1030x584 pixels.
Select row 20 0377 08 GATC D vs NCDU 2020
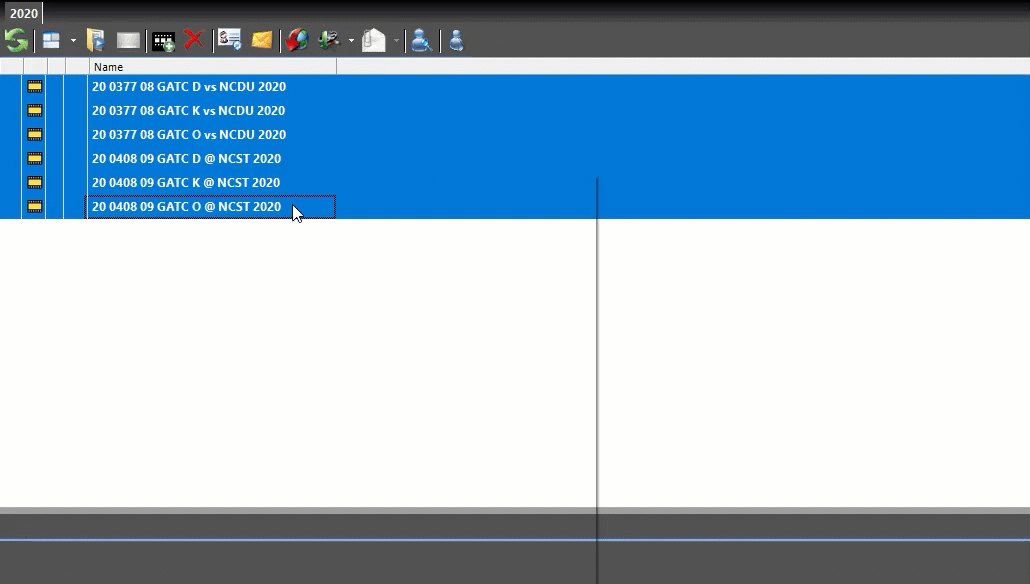(515, 87)
